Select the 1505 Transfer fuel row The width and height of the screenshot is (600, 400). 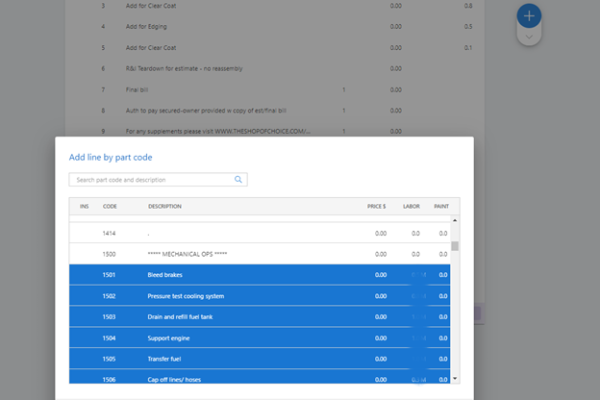260,358
